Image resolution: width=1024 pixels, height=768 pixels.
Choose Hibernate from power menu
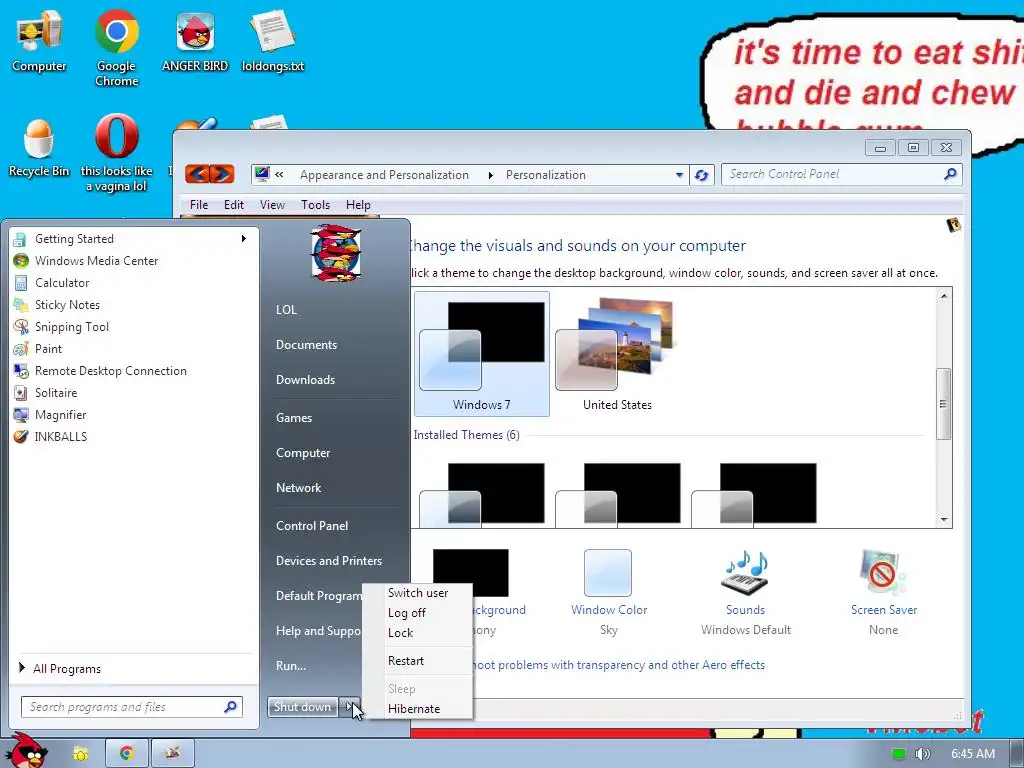pyautogui.click(x=414, y=709)
